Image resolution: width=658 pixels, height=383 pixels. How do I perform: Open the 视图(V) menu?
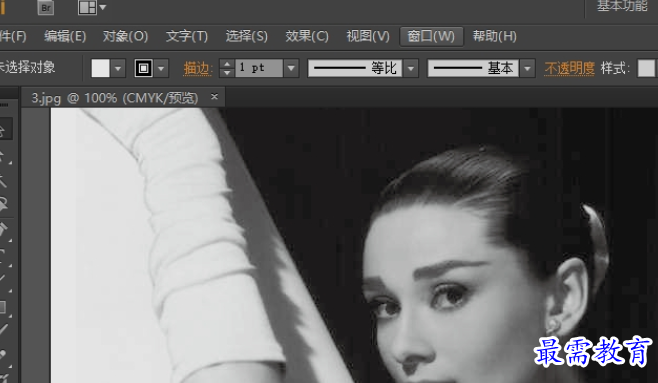(x=368, y=36)
